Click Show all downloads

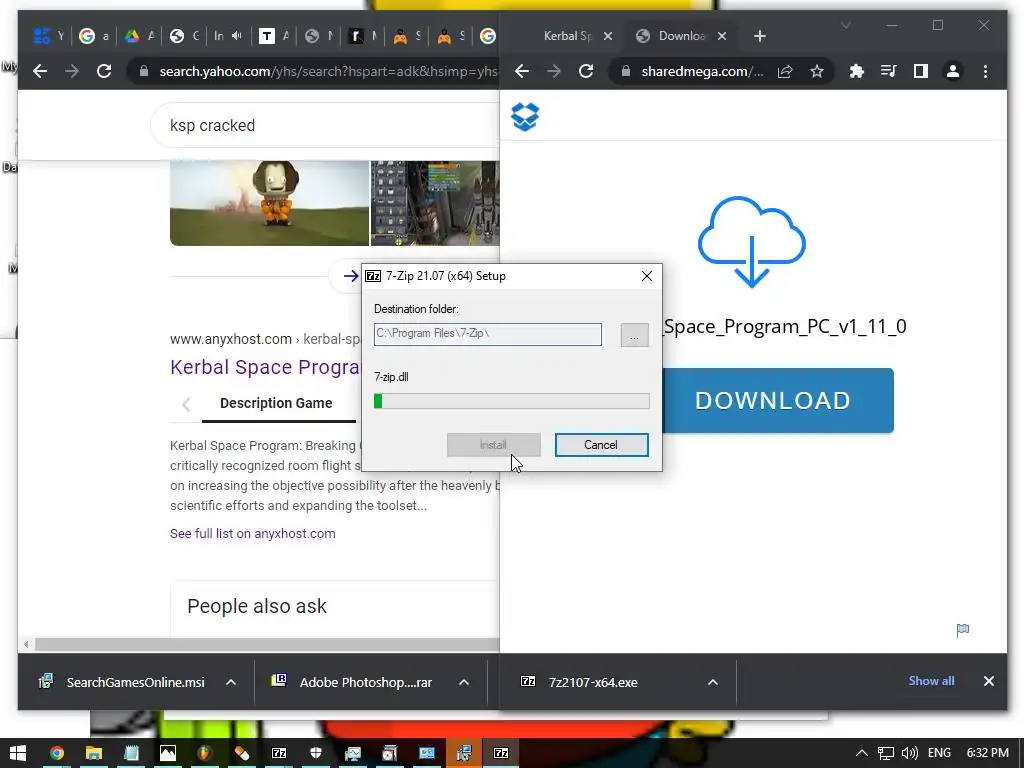tap(931, 680)
